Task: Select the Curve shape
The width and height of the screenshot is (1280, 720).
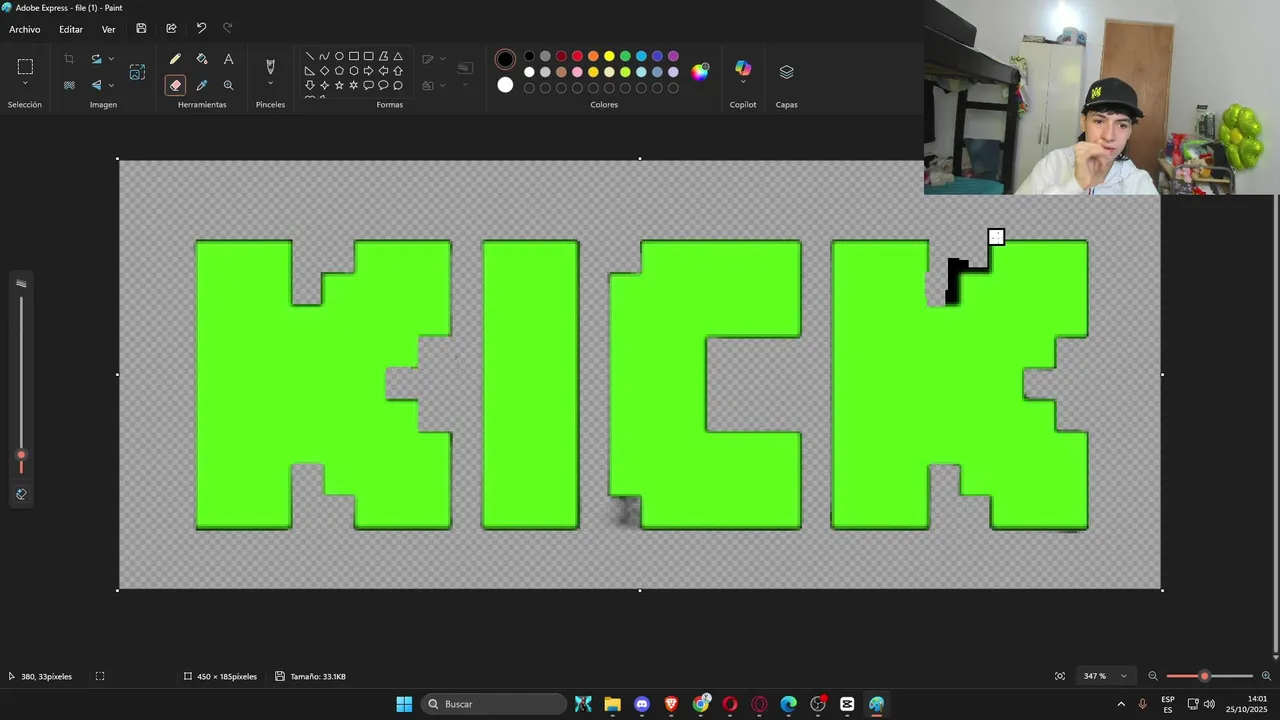Action: pos(324,56)
